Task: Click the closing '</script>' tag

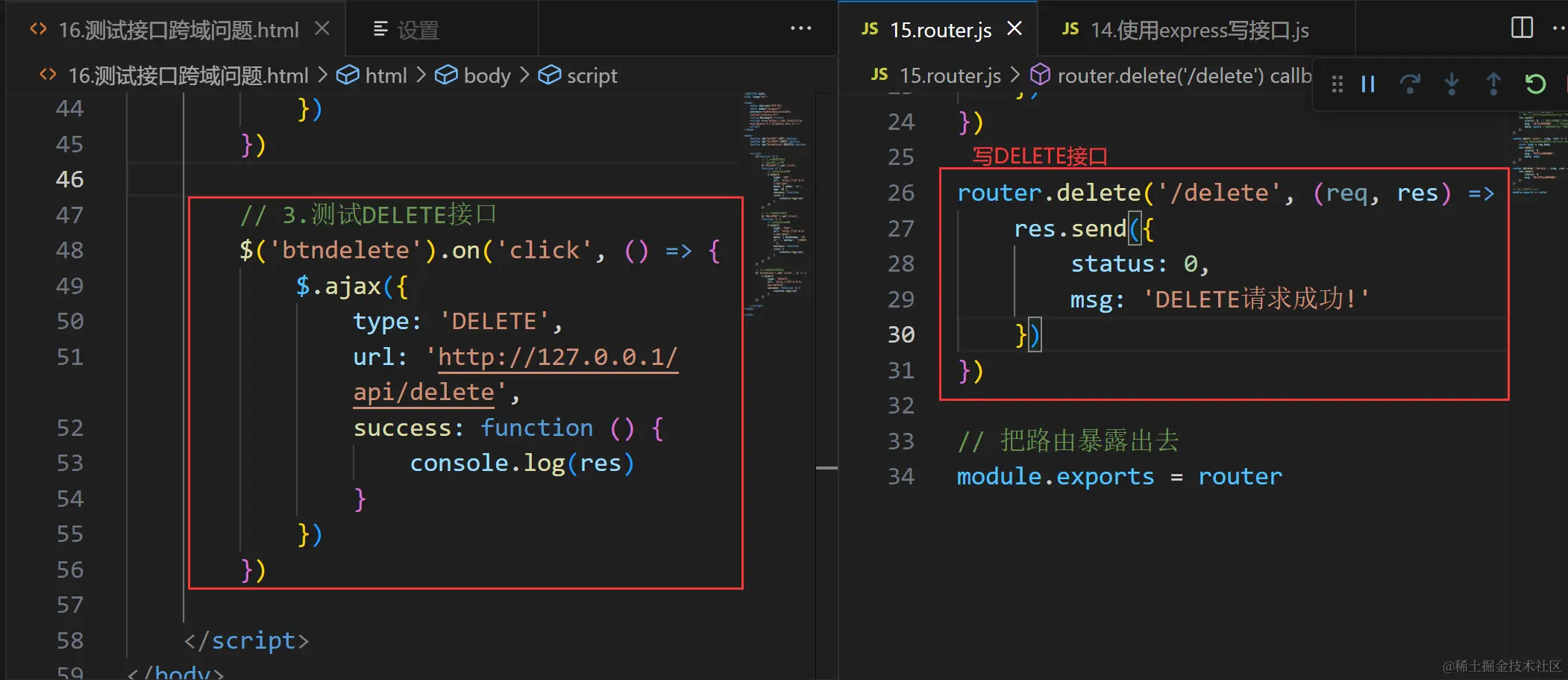Action: [246, 640]
